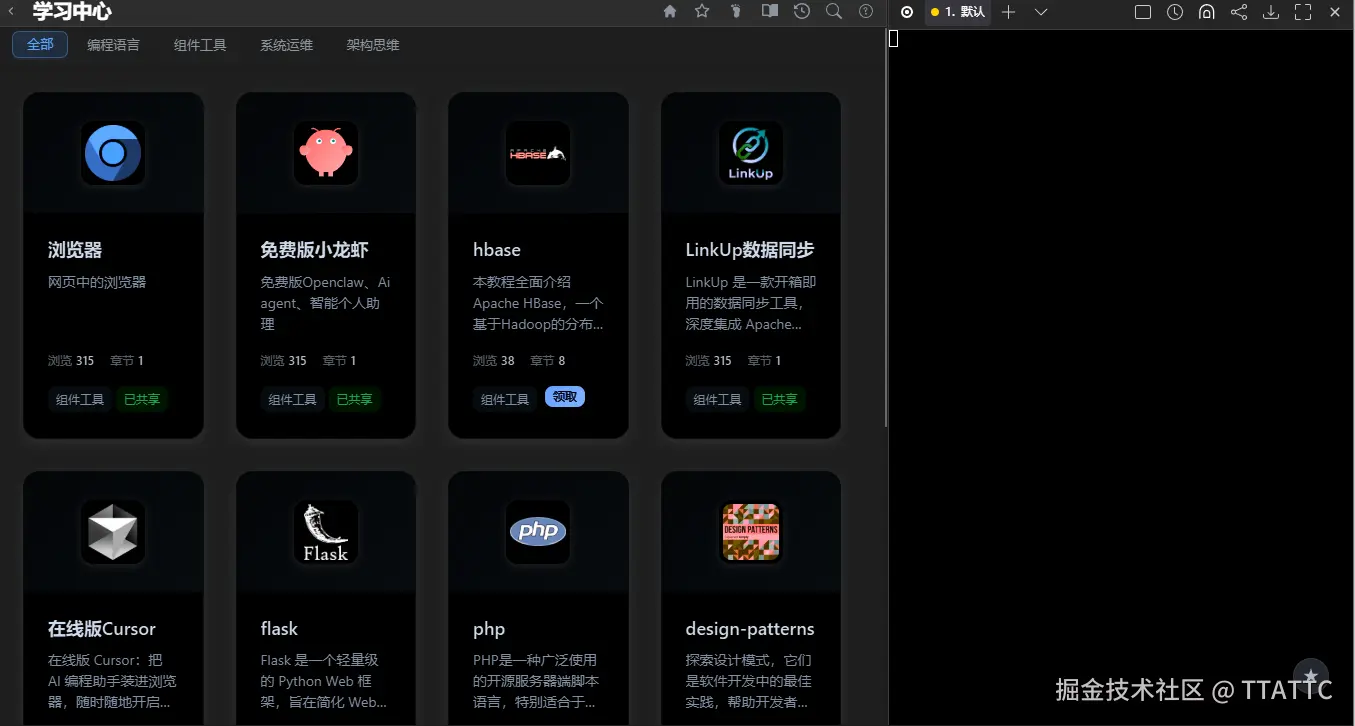The height and width of the screenshot is (726, 1355).
Task: Select the 1. 默认 terminal tab
Action: coord(958,12)
